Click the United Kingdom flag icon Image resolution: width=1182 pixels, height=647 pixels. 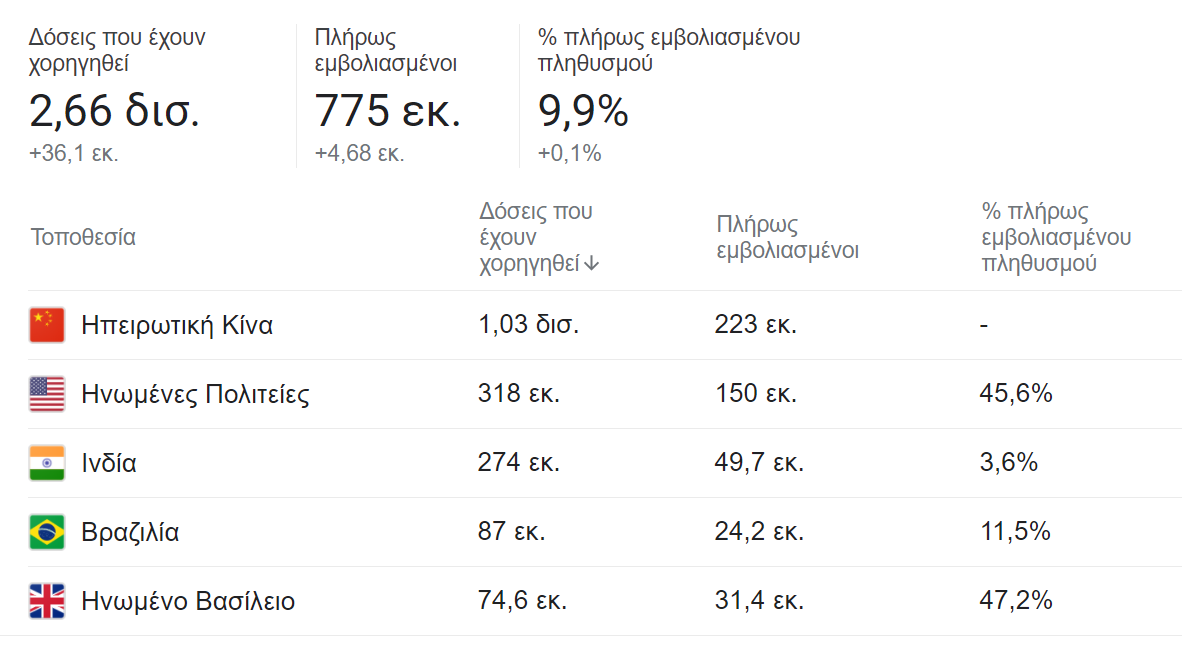(47, 601)
